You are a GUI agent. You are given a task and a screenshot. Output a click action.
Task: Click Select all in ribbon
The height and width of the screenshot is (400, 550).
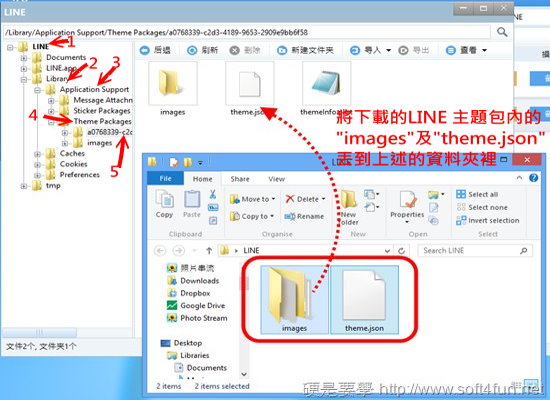[x=477, y=194]
